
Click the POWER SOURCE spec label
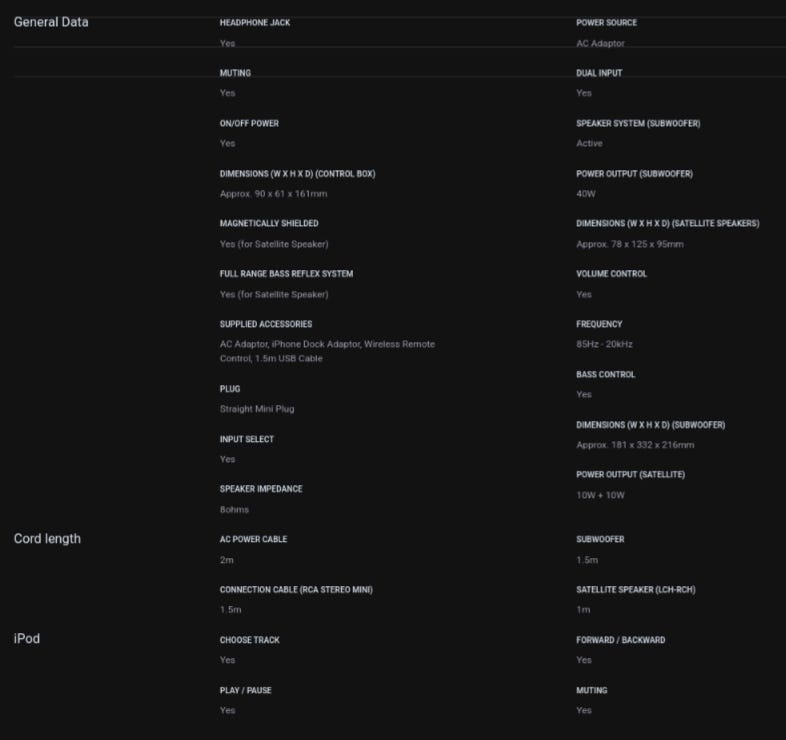coord(606,23)
